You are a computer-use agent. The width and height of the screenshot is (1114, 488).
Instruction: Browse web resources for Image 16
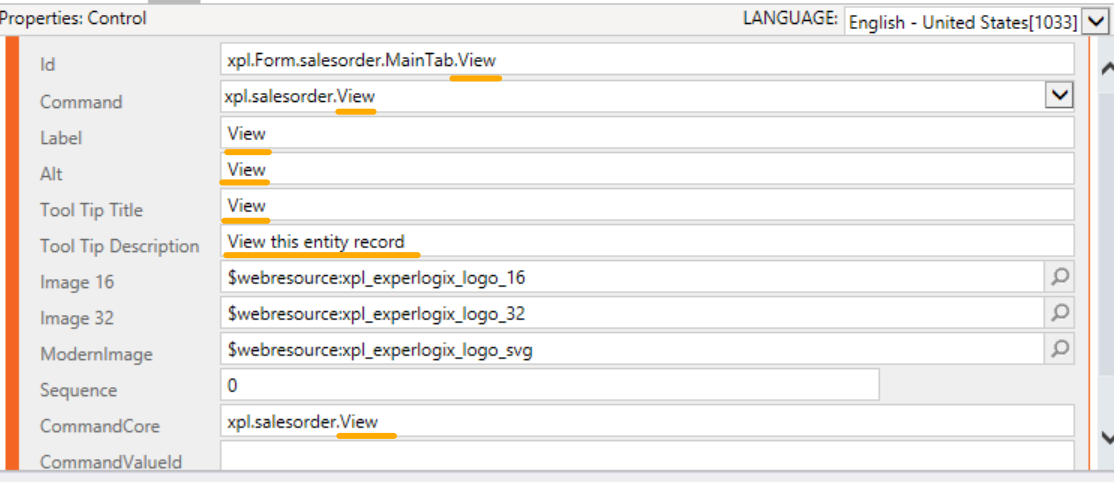[1059, 276]
